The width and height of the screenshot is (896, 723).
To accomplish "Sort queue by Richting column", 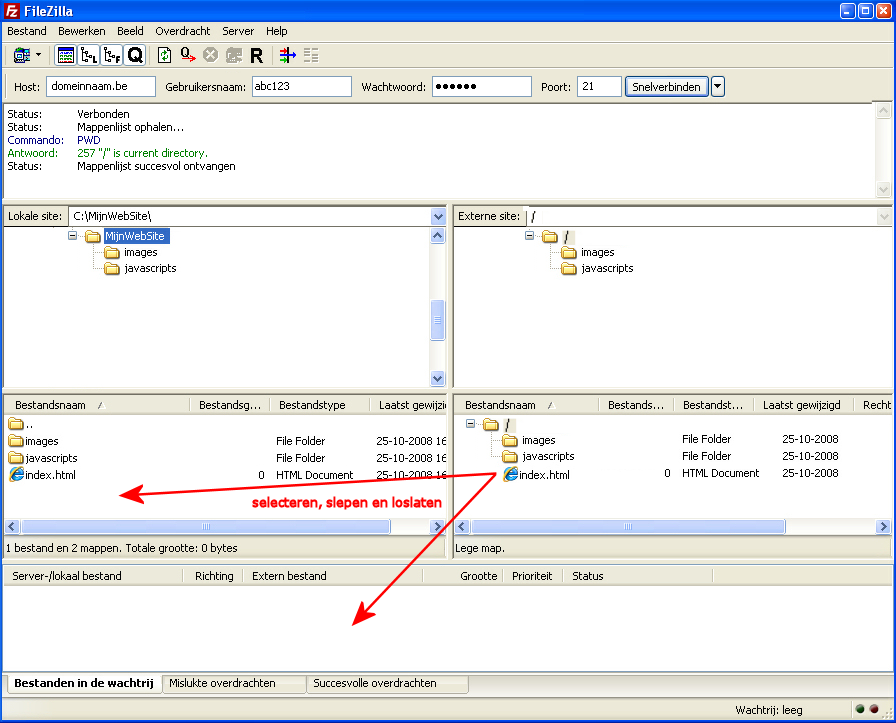I will coord(214,576).
